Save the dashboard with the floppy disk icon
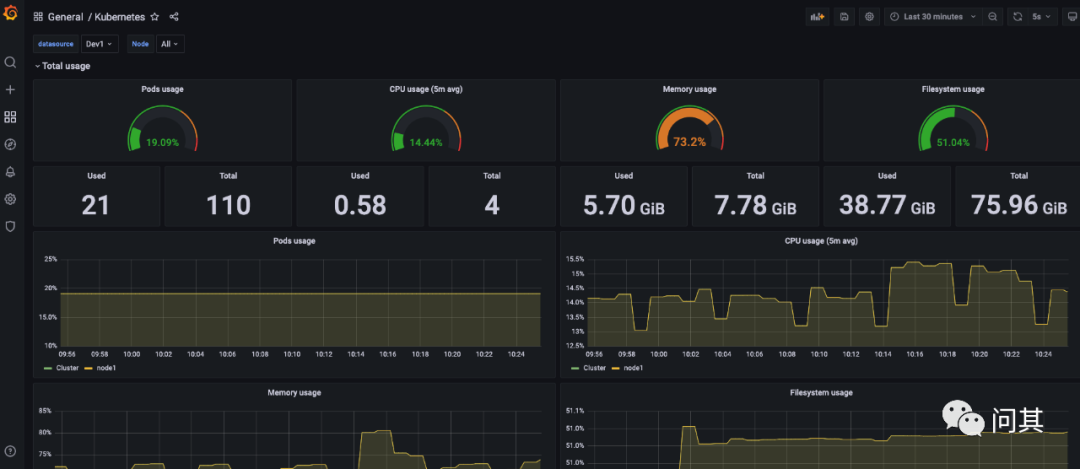1080x469 pixels. pyautogui.click(x=844, y=17)
